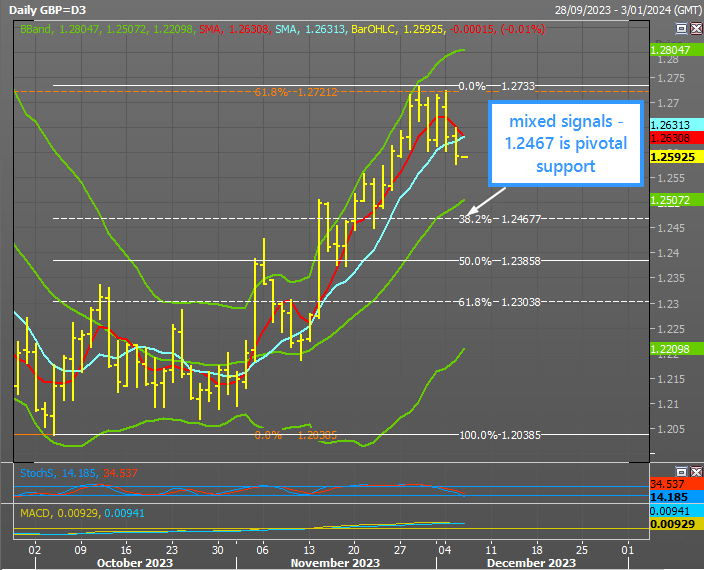The height and width of the screenshot is (570, 704).
Task: Select the 38.2% 1.24677 Fibonacci level
Action: (498, 218)
